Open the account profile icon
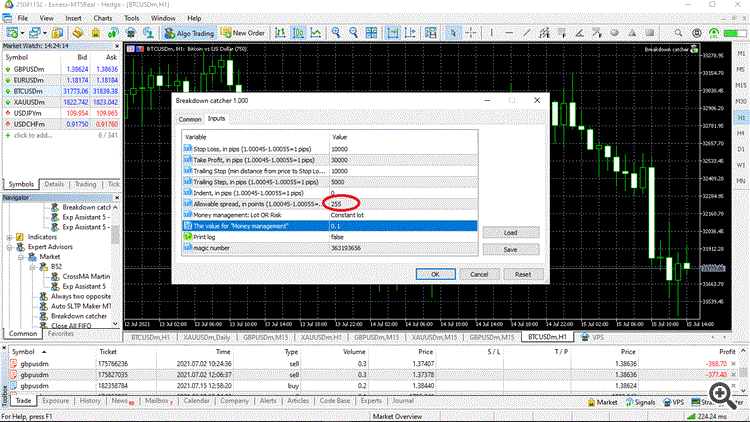This screenshot has height=422, width=750. click(x=696, y=33)
